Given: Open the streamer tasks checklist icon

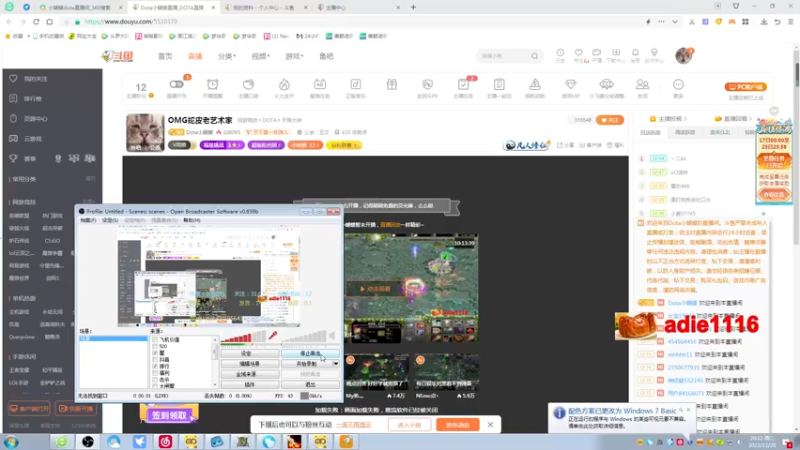Looking at the screenshot, I should click(x=463, y=84).
